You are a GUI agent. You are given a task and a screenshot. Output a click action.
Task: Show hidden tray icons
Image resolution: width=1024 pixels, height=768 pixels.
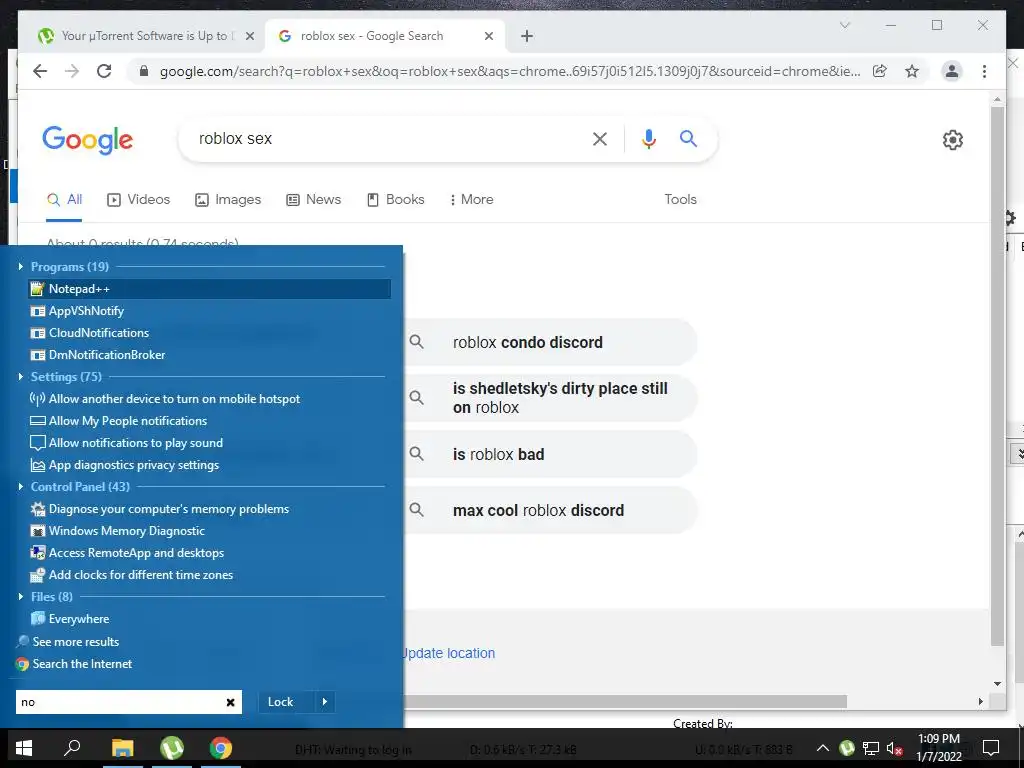(823, 748)
